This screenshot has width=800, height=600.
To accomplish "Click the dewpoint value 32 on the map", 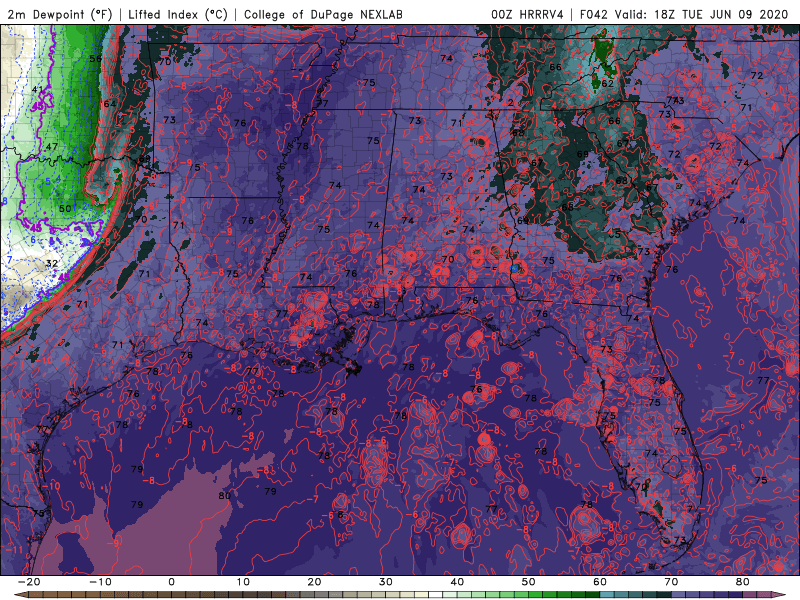I will pyautogui.click(x=52, y=264).
